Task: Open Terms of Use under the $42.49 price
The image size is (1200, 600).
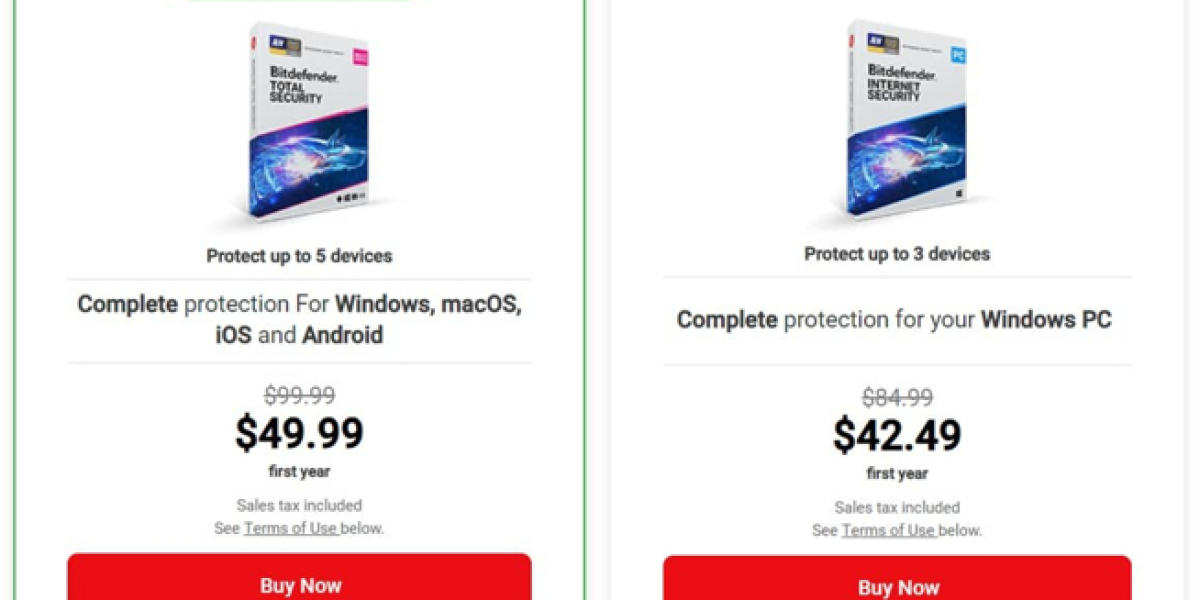Action: coord(889,530)
